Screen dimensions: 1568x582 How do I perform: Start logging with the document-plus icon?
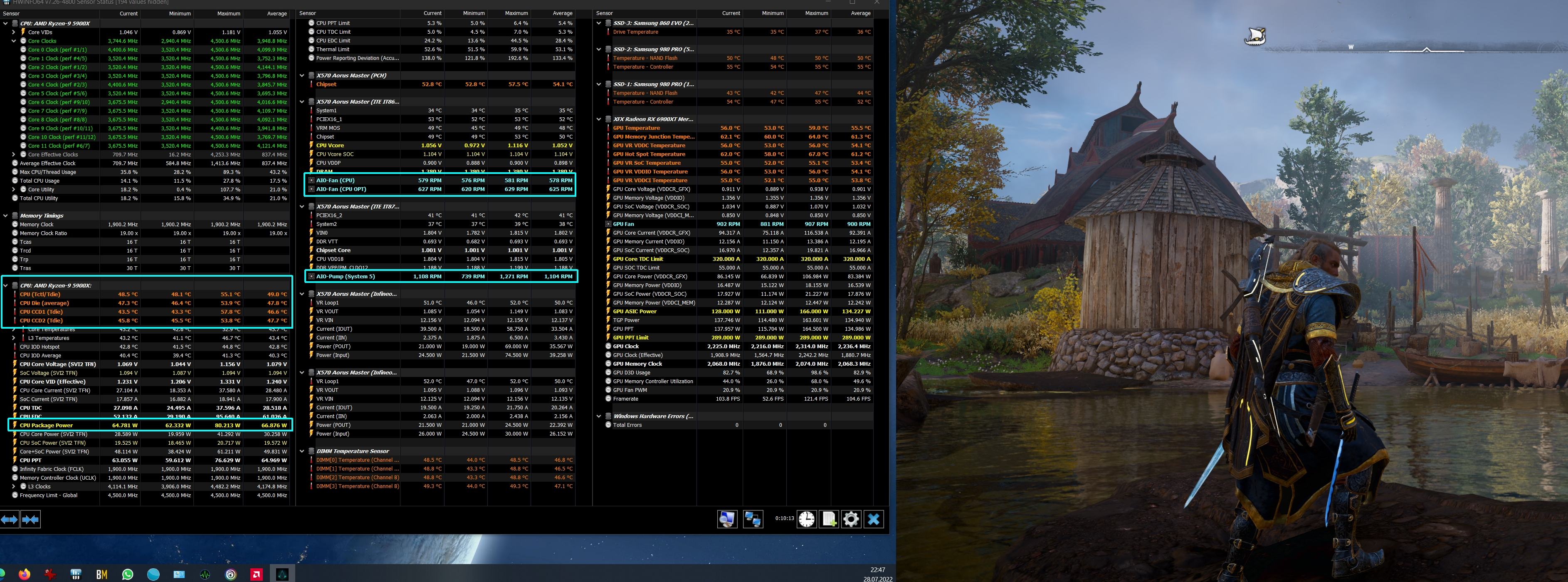[829, 519]
